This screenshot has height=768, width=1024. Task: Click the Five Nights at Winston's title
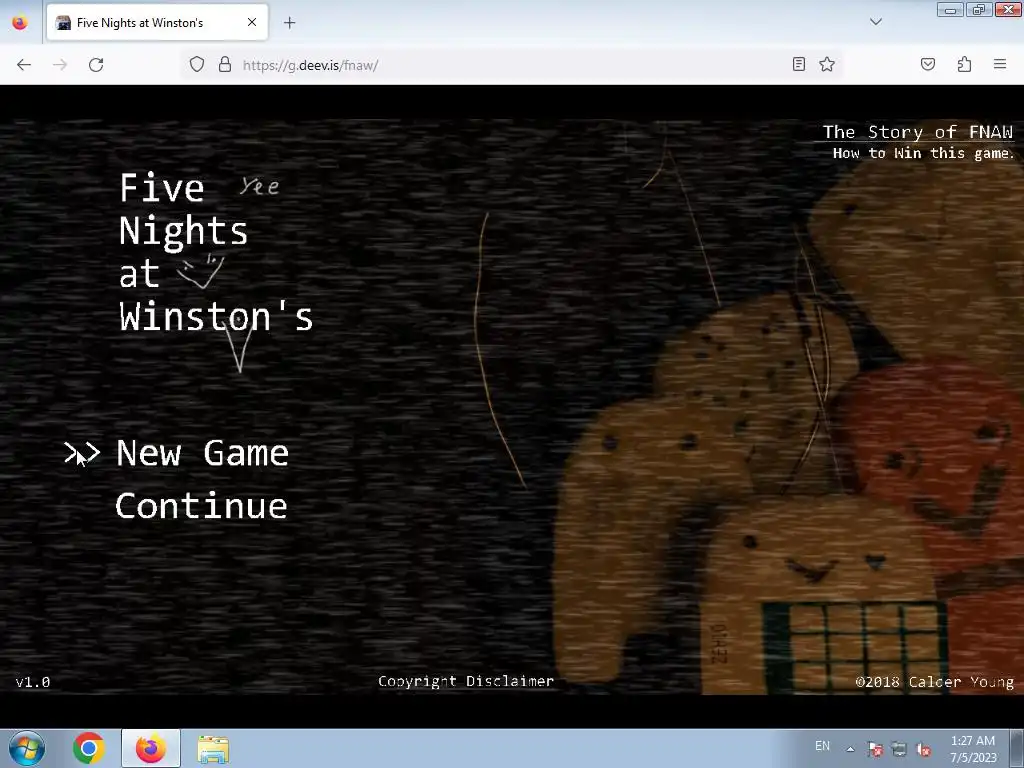coord(216,252)
